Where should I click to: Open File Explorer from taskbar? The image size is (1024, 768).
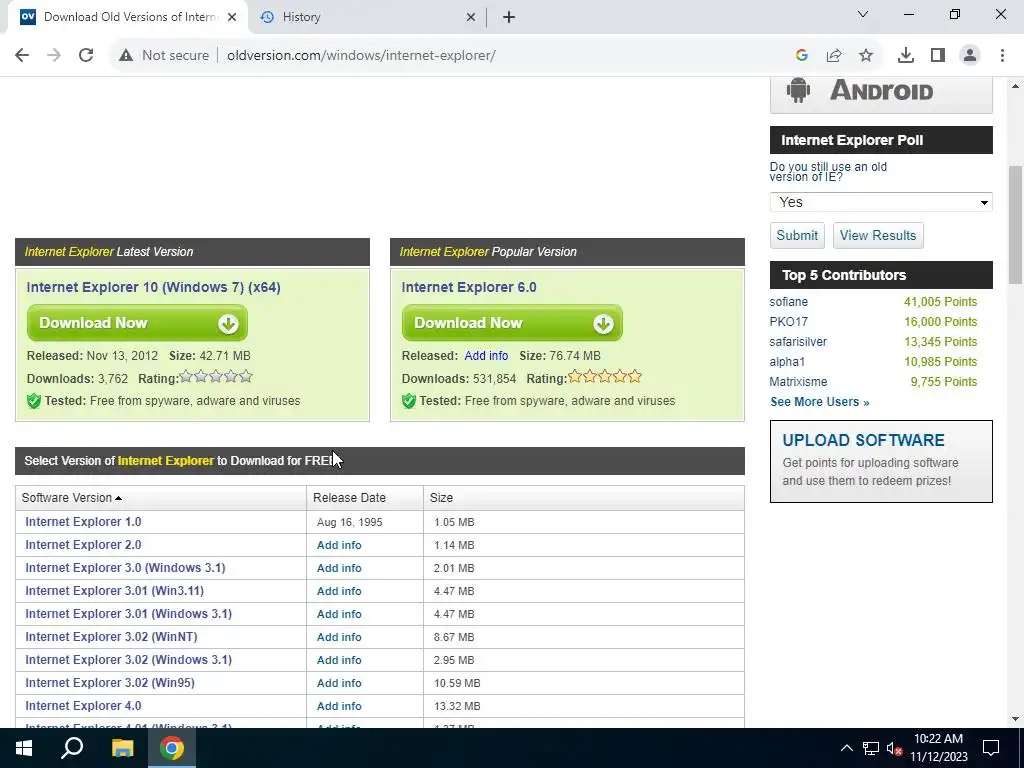click(122, 748)
